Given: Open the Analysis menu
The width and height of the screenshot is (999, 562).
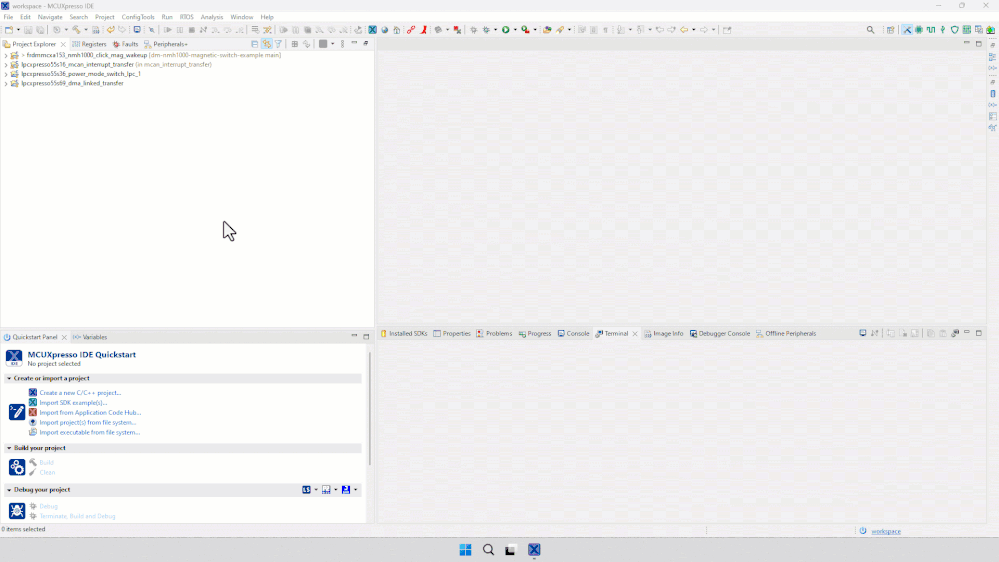Looking at the screenshot, I should tap(212, 17).
